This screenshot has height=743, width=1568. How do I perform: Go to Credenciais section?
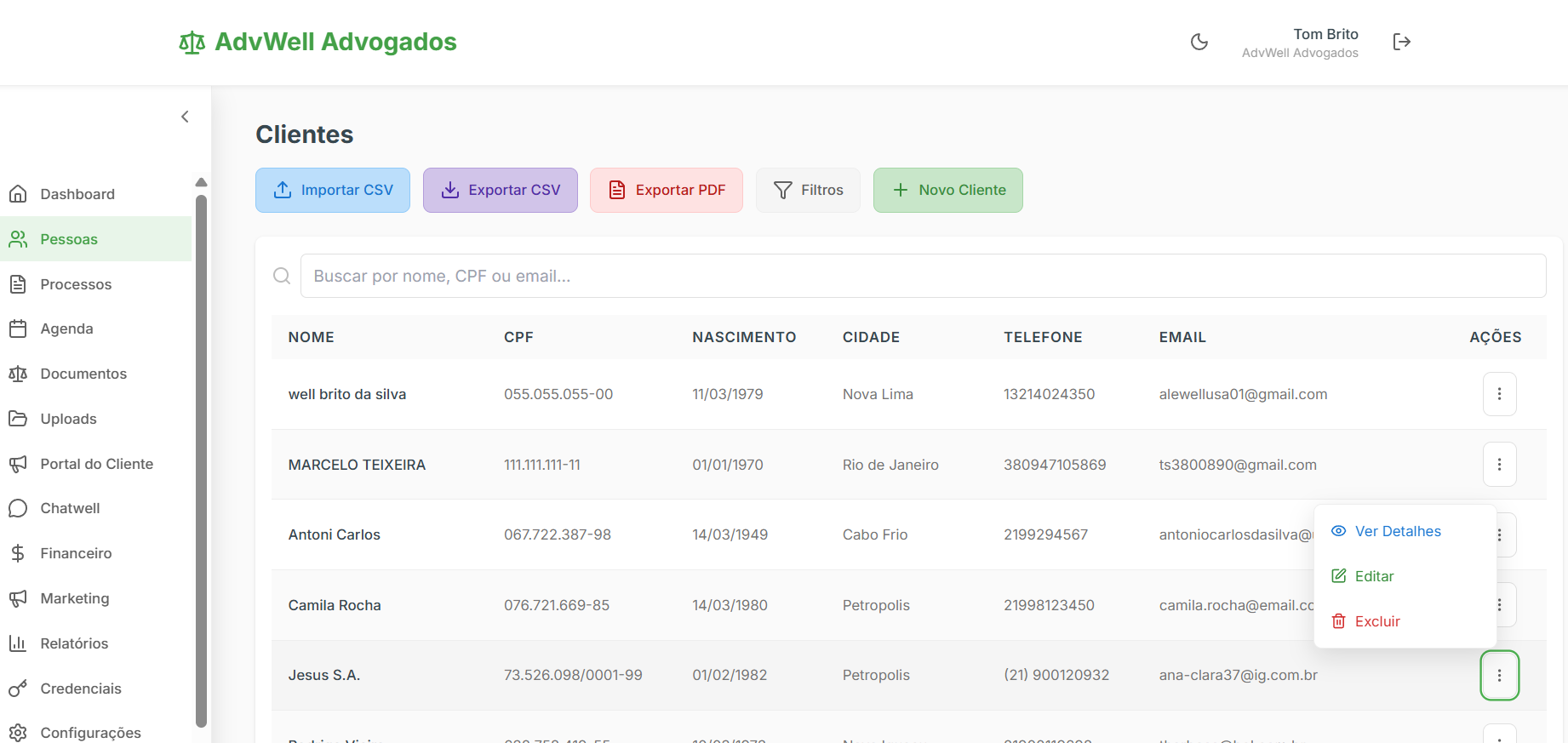96,689
